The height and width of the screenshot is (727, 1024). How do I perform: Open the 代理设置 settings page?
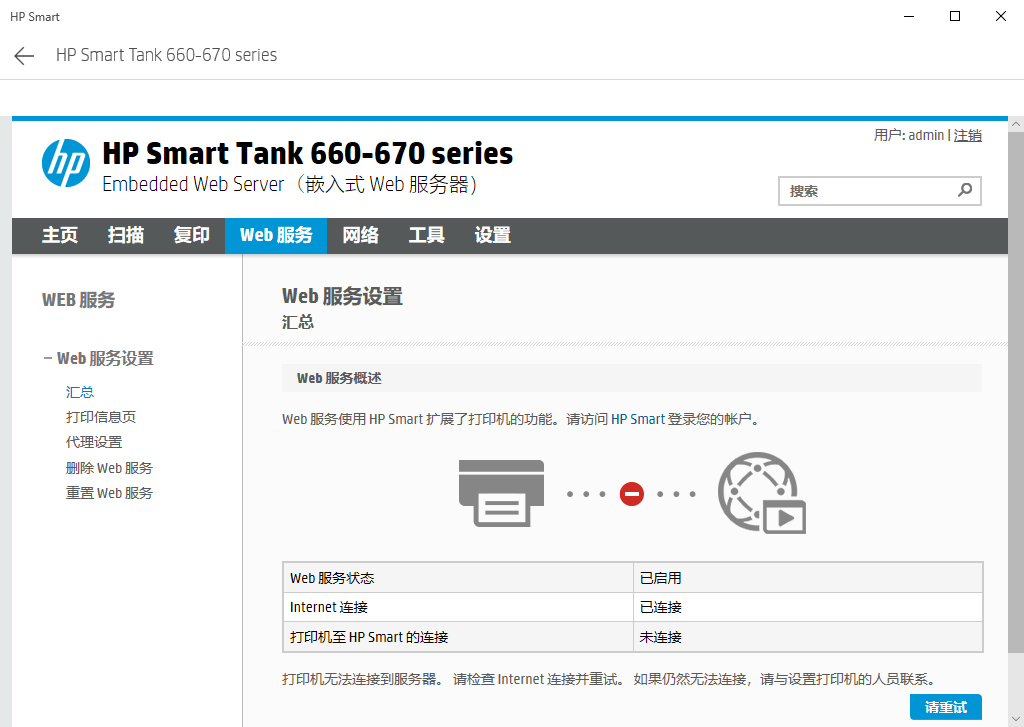click(95, 442)
